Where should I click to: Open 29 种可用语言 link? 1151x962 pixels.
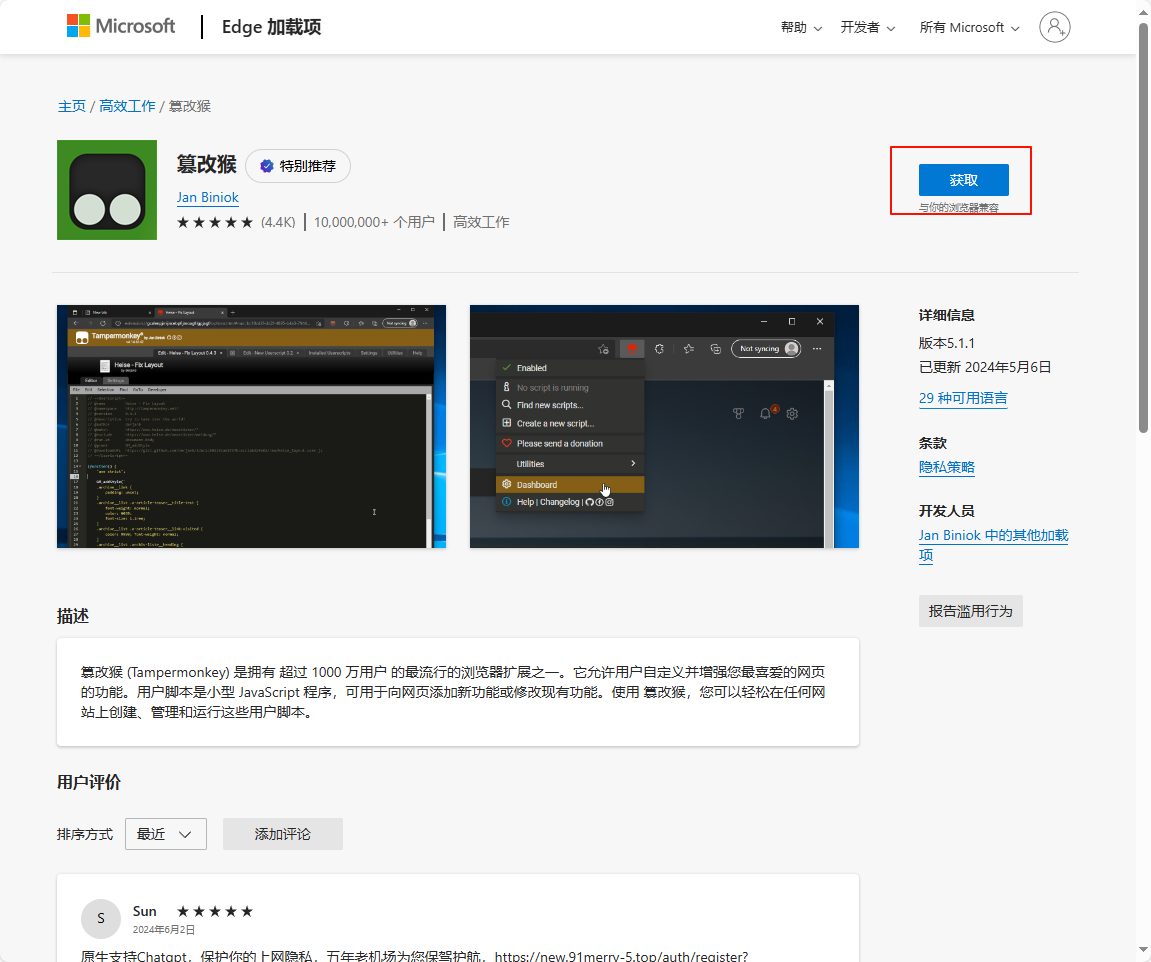click(x=963, y=398)
